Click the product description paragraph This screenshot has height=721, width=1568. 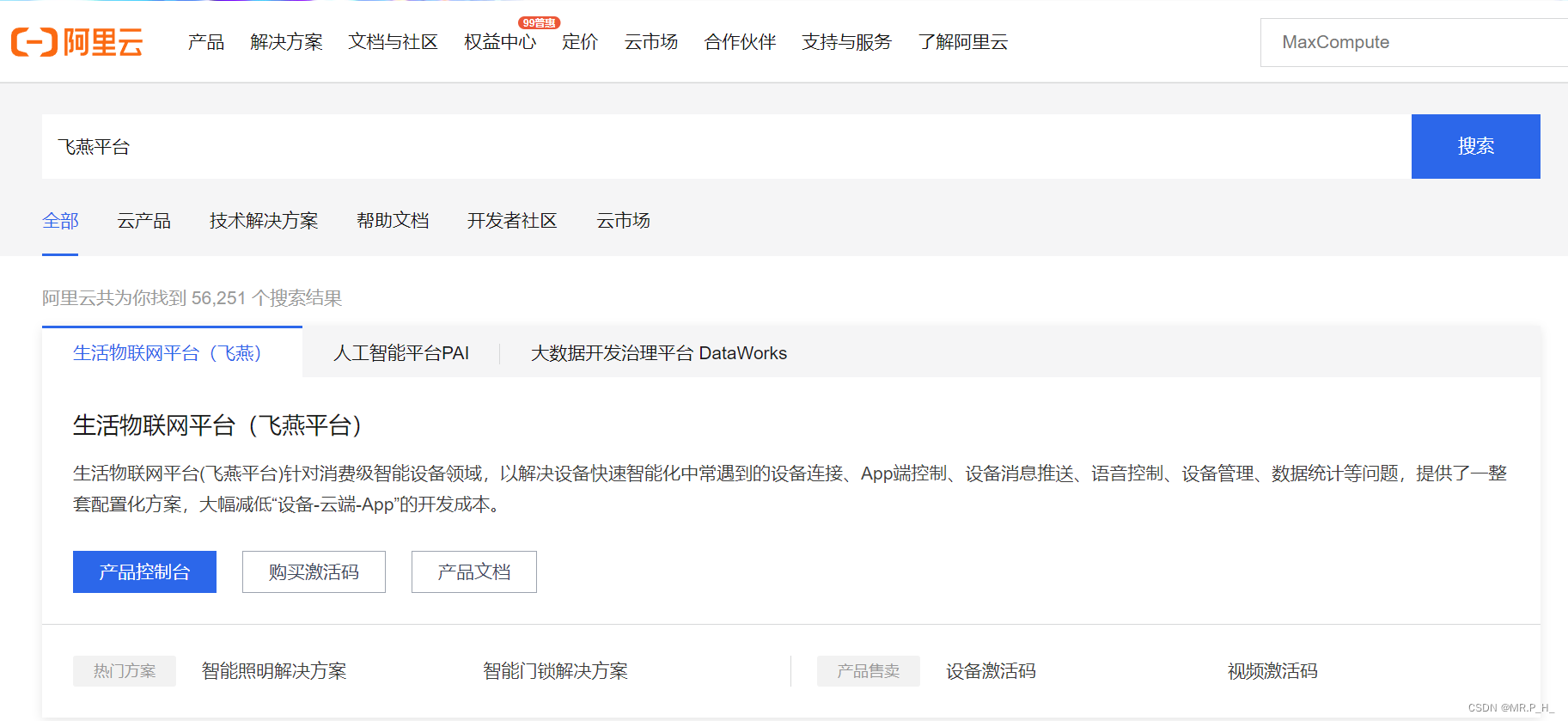pyautogui.click(x=790, y=489)
